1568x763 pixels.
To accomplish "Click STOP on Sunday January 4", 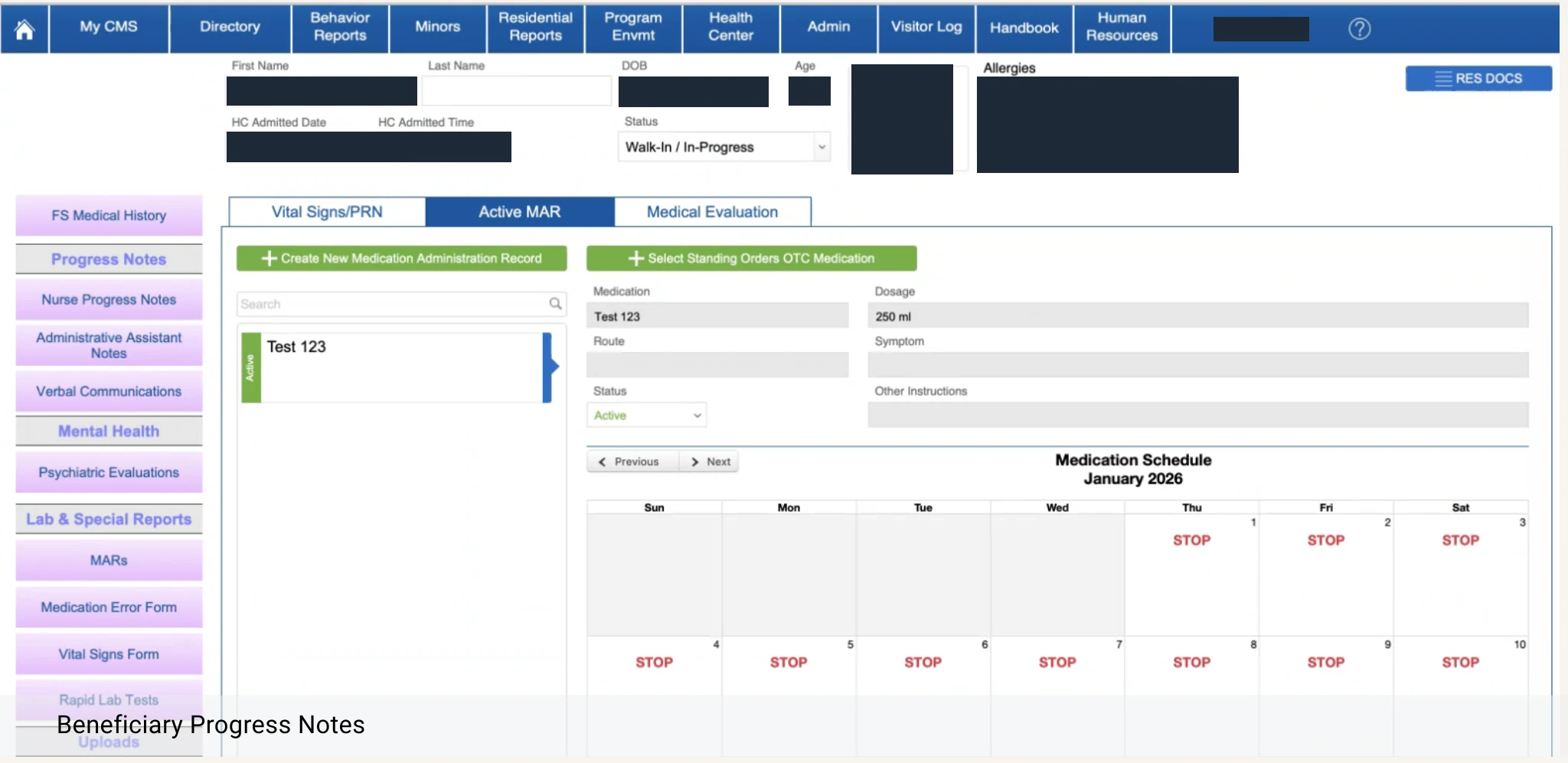I will (x=654, y=663).
